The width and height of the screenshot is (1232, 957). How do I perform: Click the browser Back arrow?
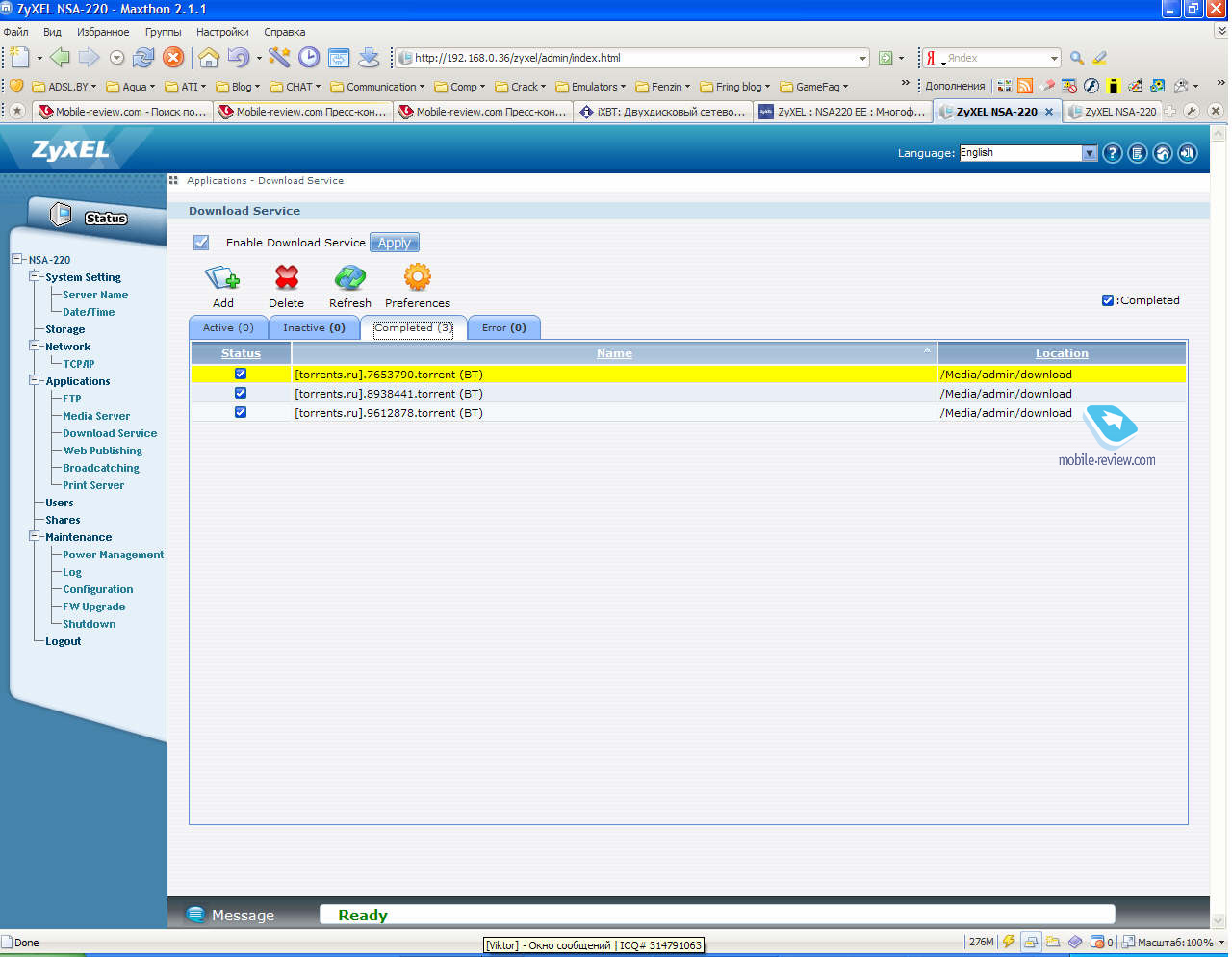pos(60,58)
